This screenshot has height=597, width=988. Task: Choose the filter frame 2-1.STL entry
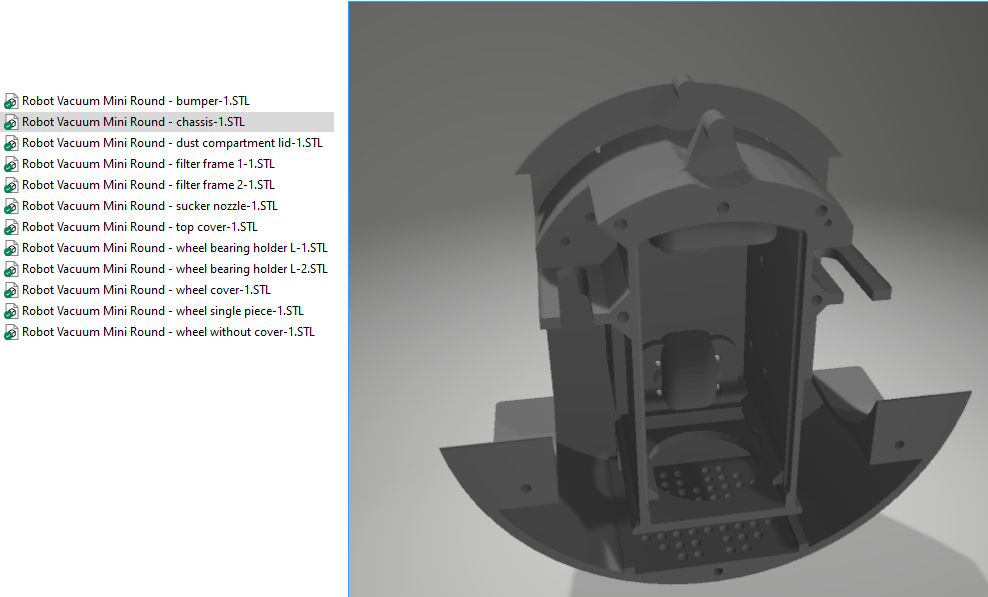(148, 185)
